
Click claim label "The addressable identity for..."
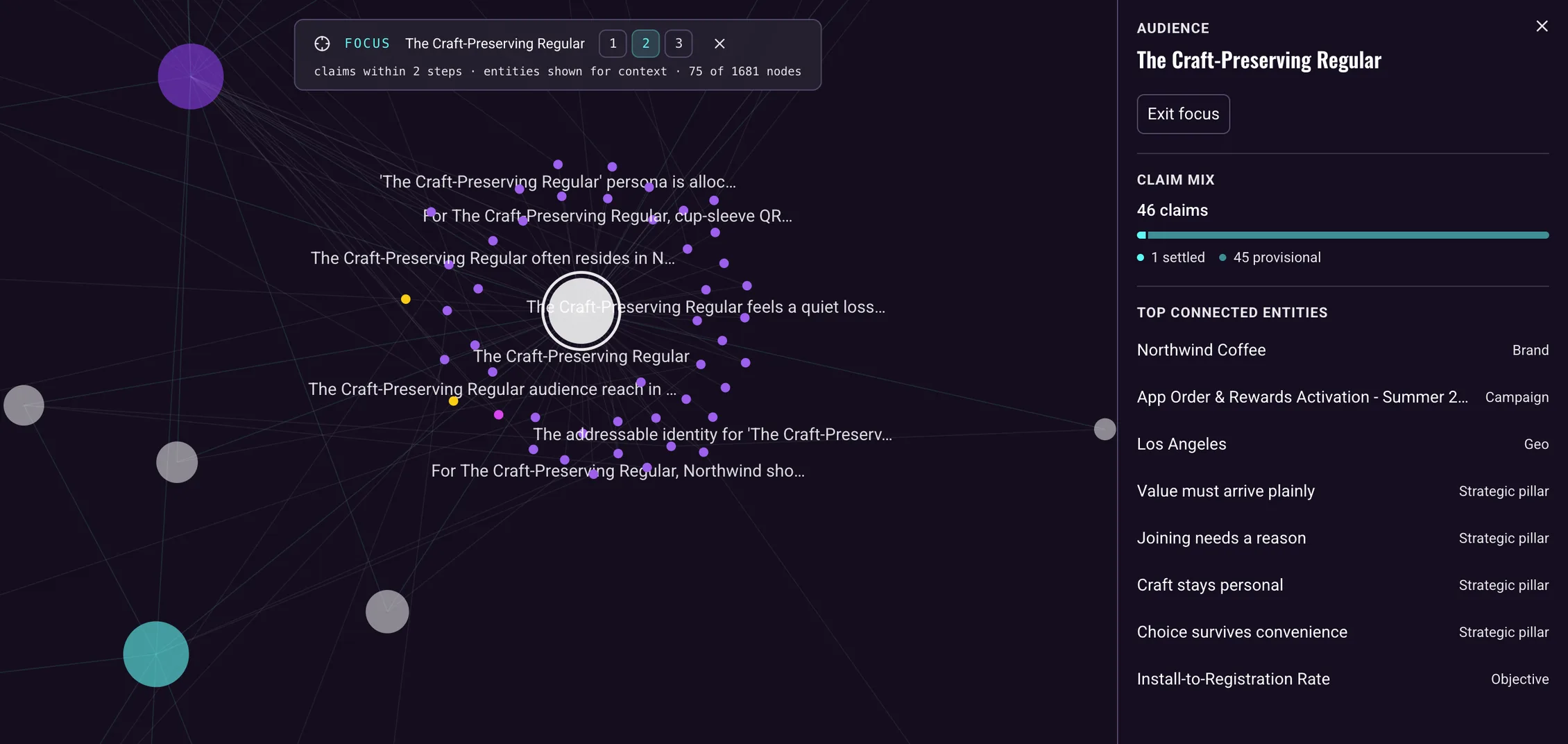(713, 434)
